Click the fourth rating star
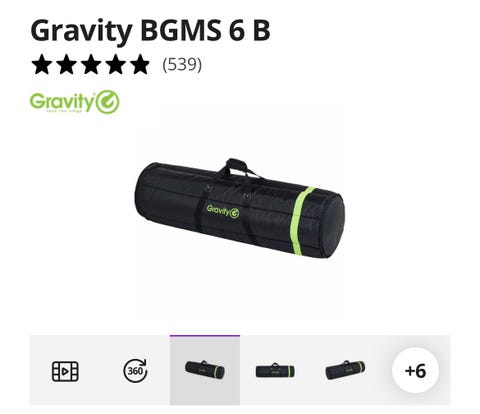Image resolution: width=480 pixels, height=414 pixels. tap(115, 64)
